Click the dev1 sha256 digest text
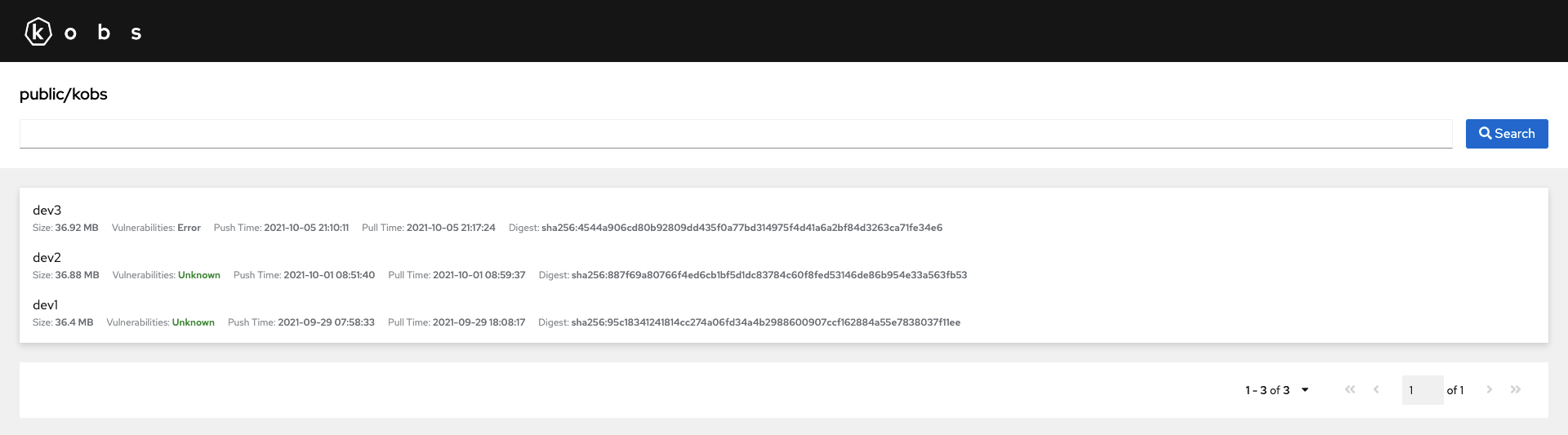1568x435 pixels. pos(766,322)
